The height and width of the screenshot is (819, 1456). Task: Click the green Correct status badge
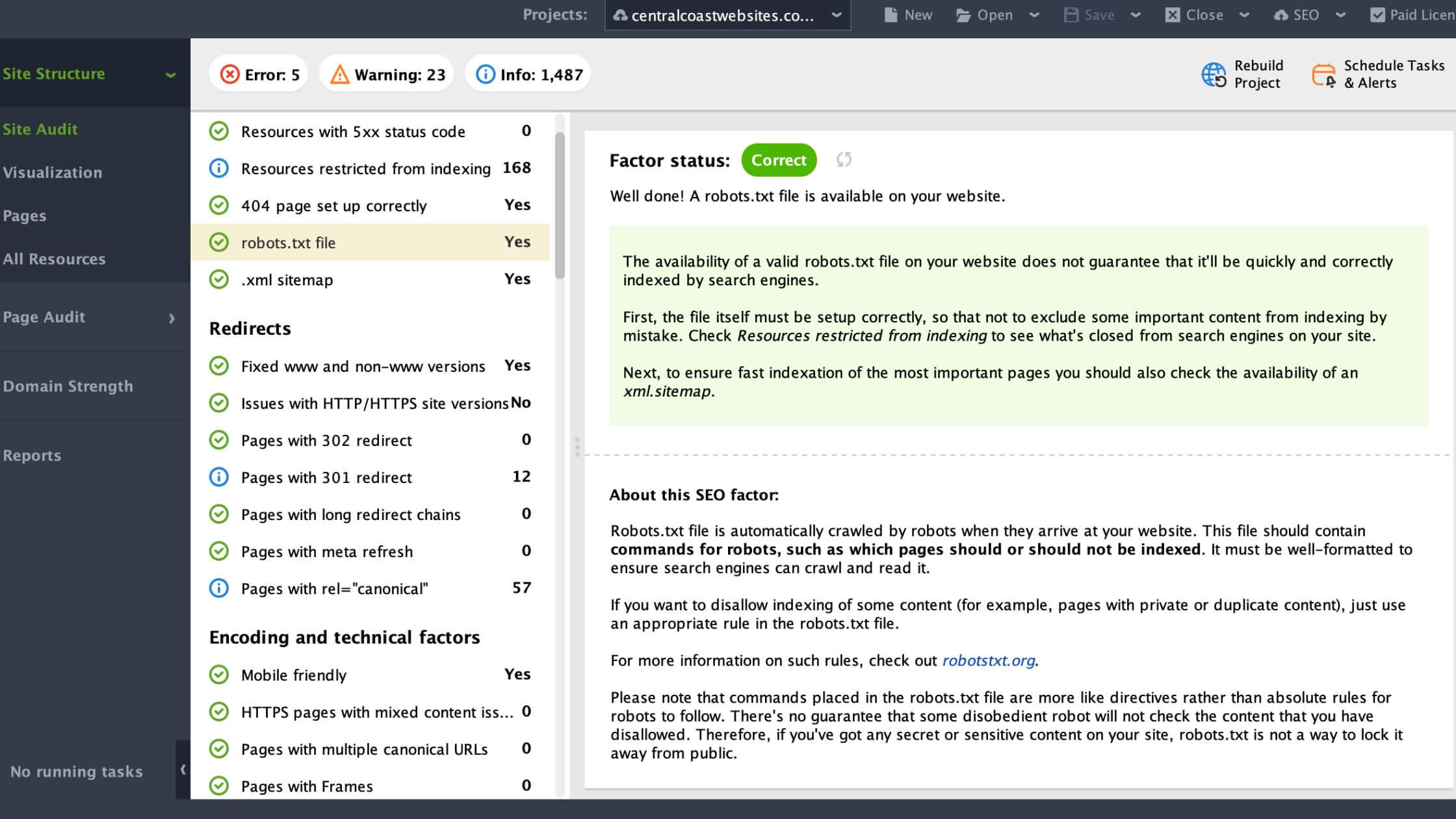point(778,160)
